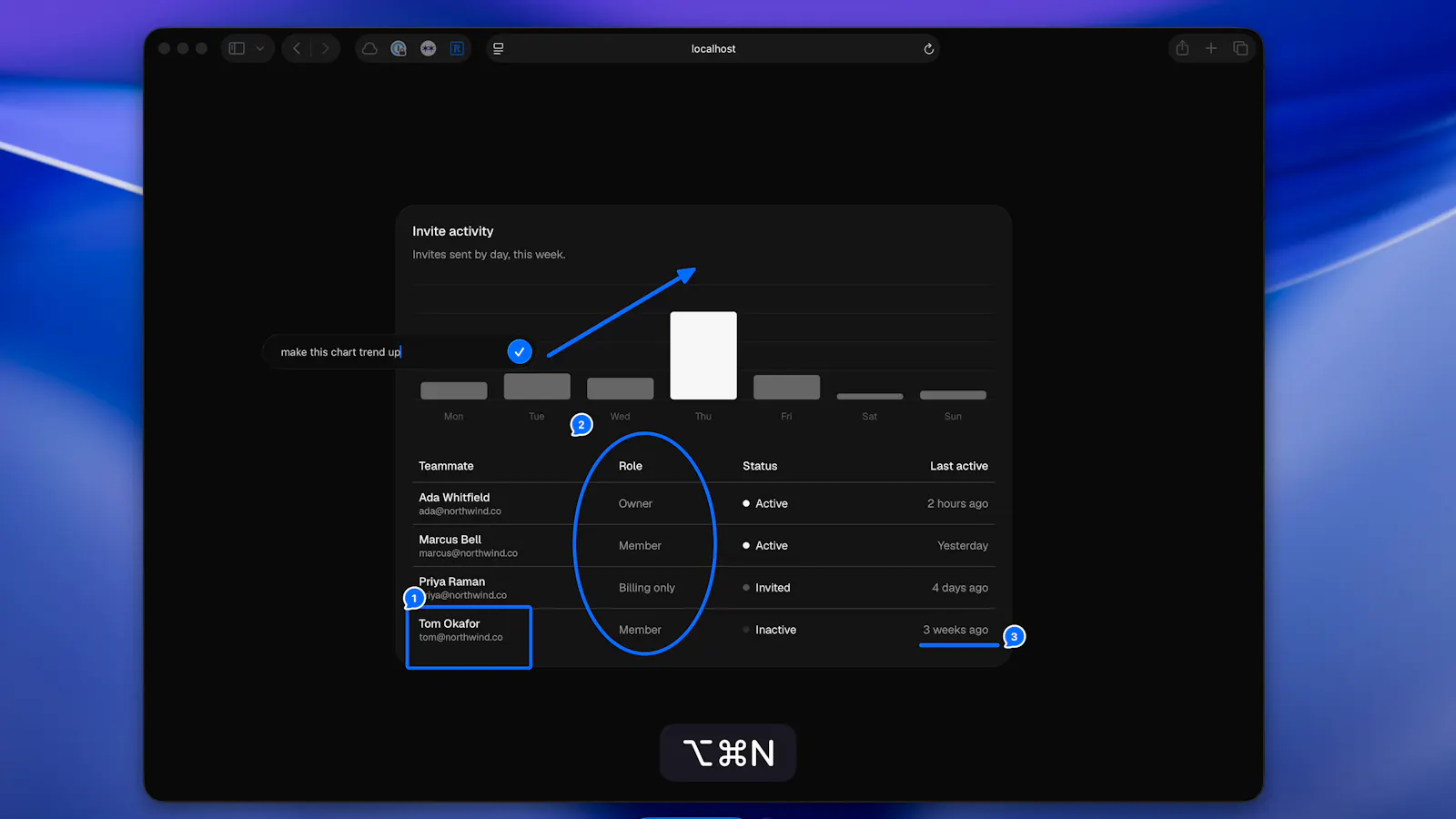
Task: Select the Wed bar in the chart
Action: [621, 389]
